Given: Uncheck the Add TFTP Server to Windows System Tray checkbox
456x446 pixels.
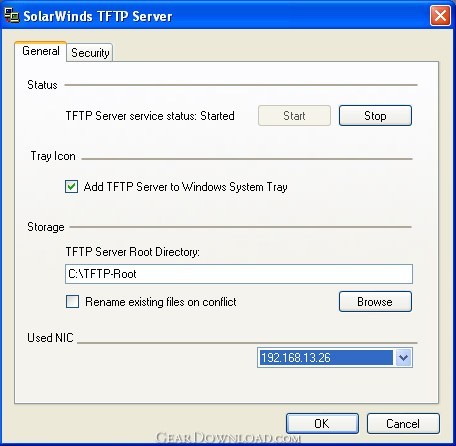Looking at the screenshot, I should tap(72, 187).
